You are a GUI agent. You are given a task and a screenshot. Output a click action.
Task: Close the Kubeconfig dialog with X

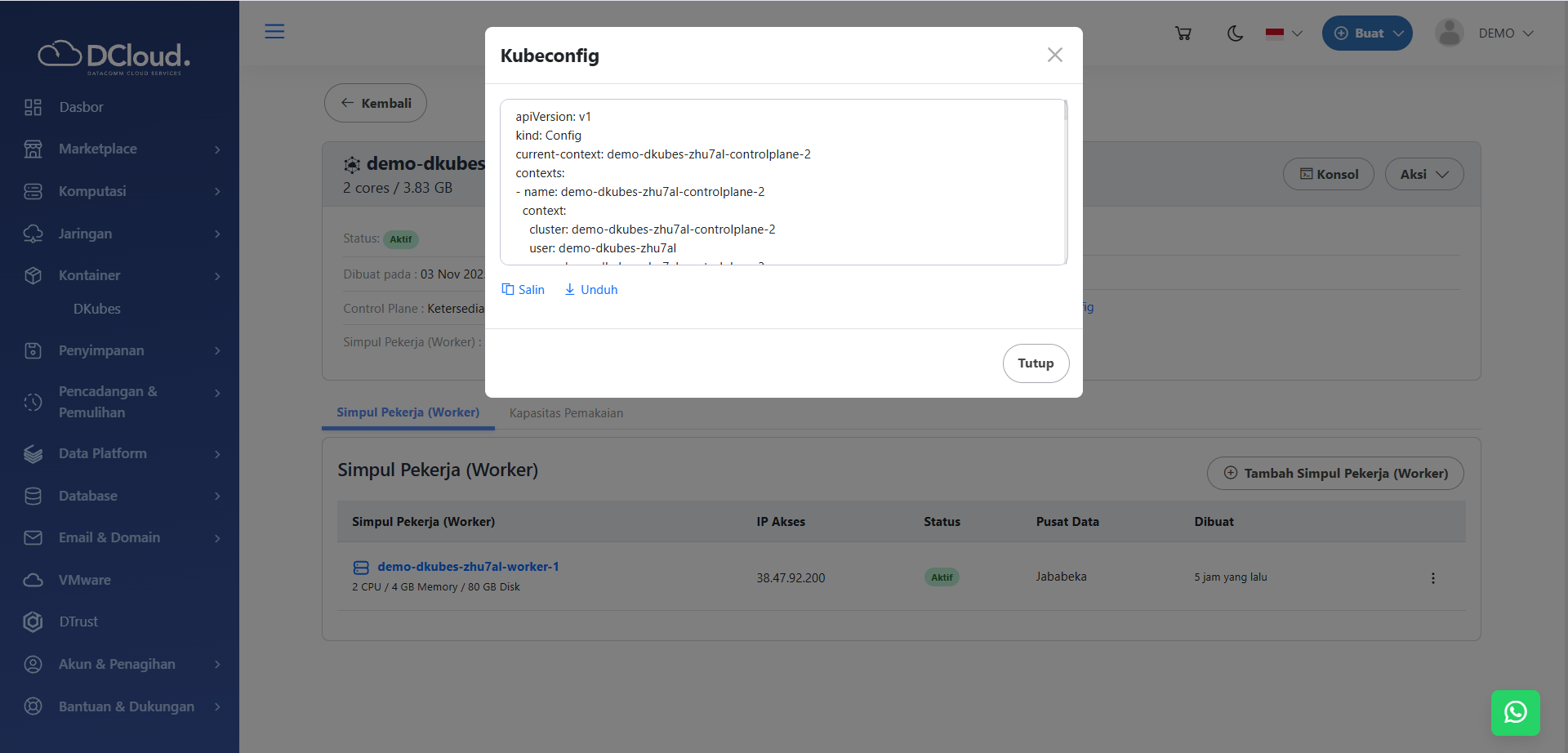click(1054, 55)
